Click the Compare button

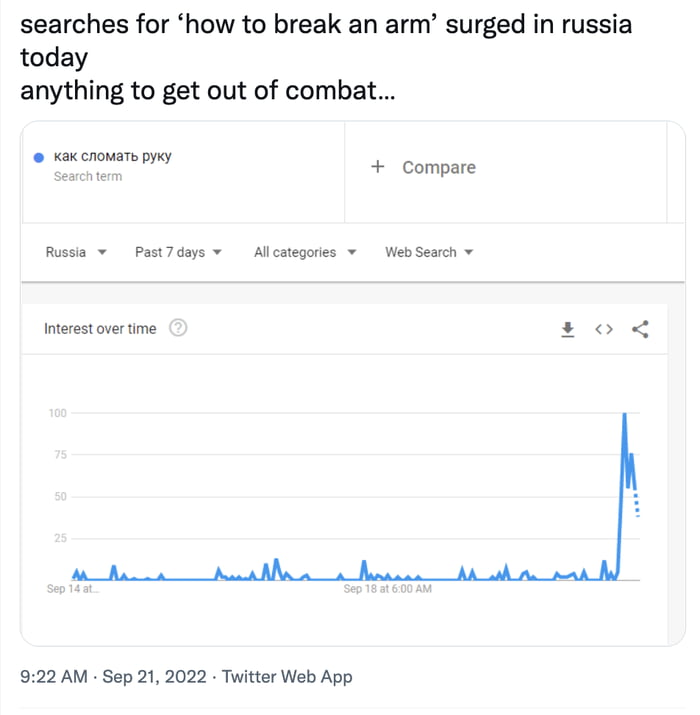[x=438, y=168]
